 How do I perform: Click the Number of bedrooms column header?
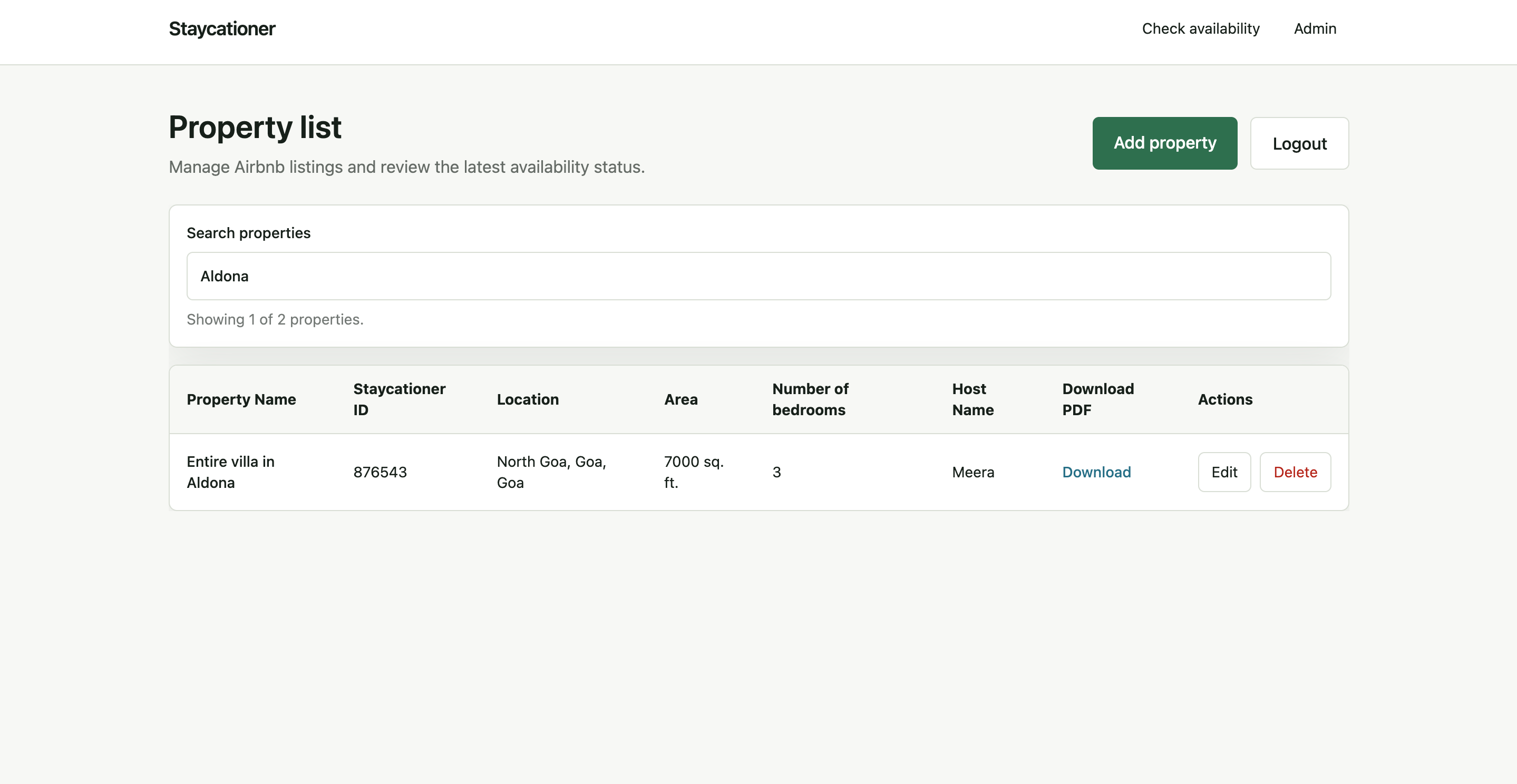pyautogui.click(x=810, y=400)
